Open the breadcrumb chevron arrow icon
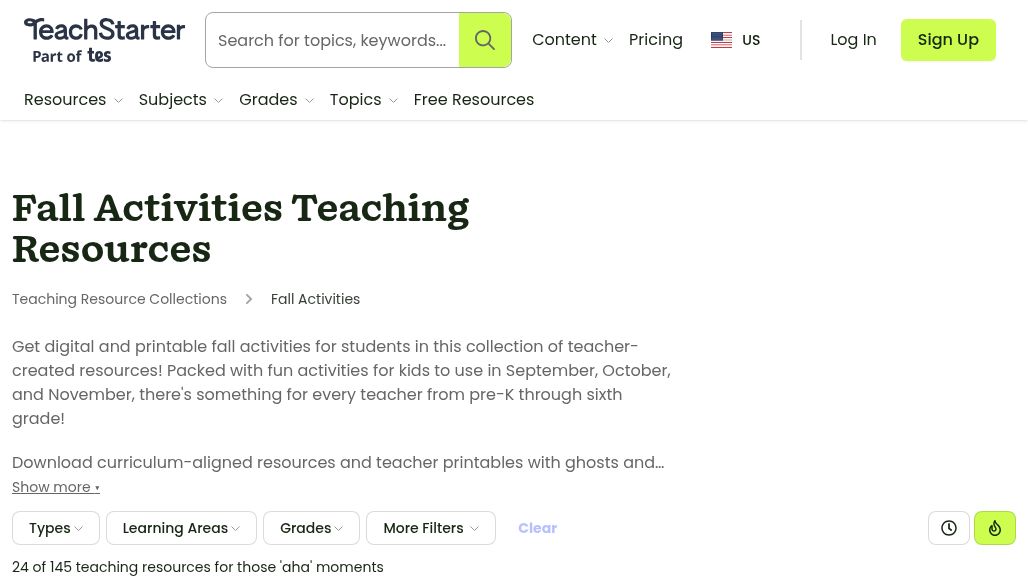 pos(248,299)
